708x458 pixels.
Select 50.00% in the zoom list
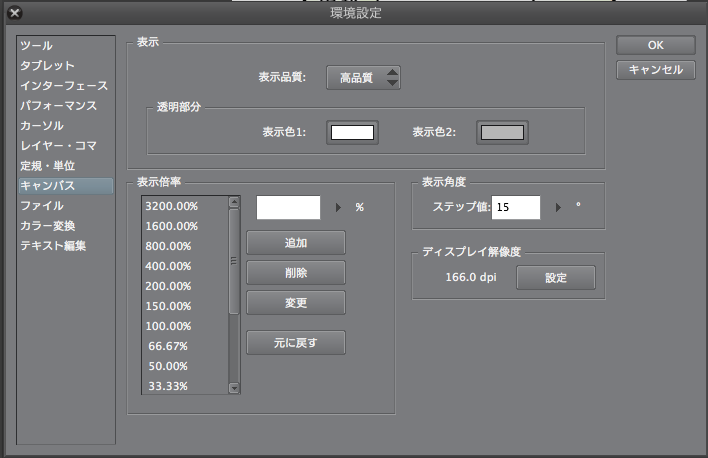click(185, 366)
